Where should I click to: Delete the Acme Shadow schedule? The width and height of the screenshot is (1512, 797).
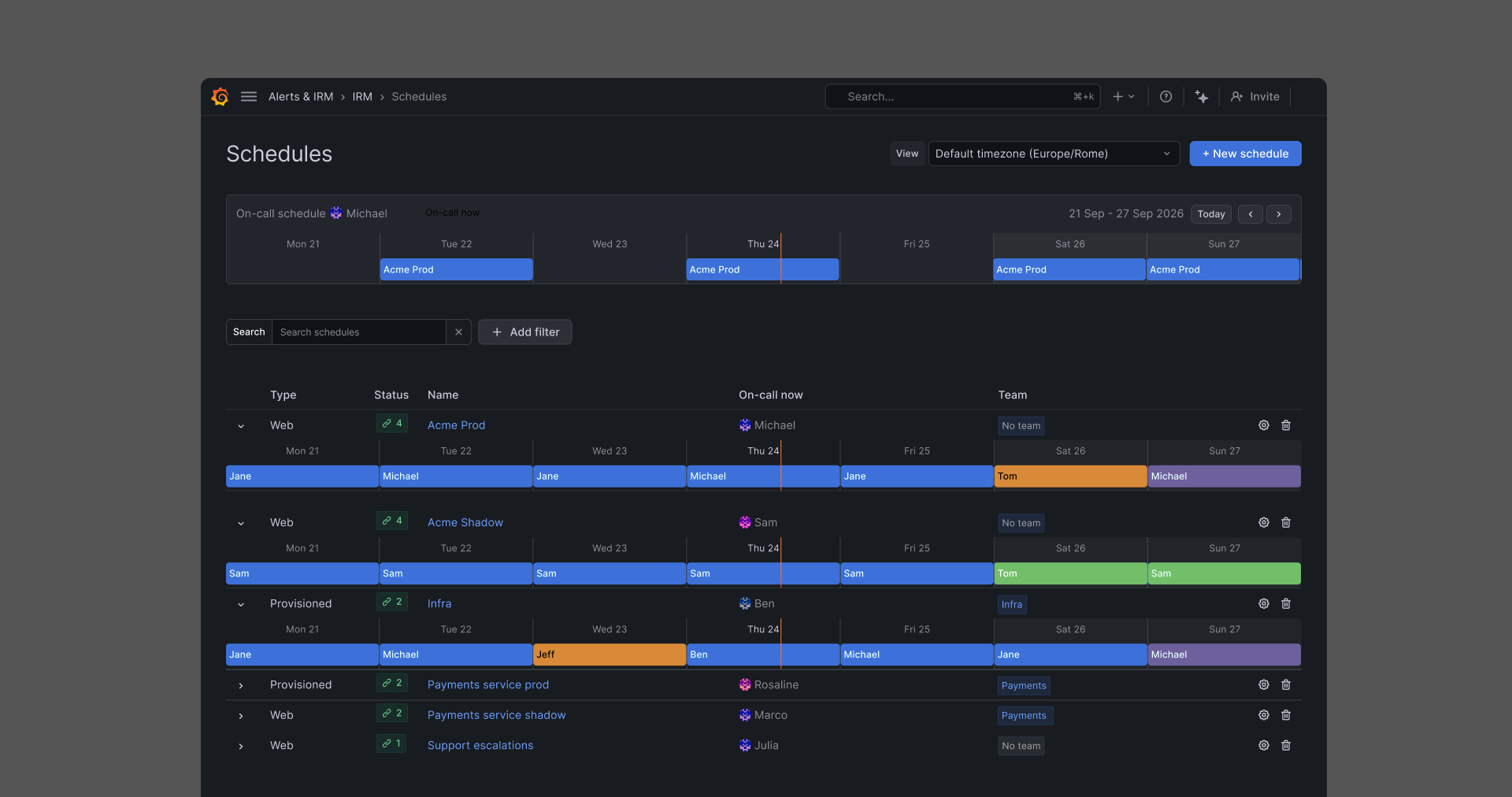(x=1286, y=522)
